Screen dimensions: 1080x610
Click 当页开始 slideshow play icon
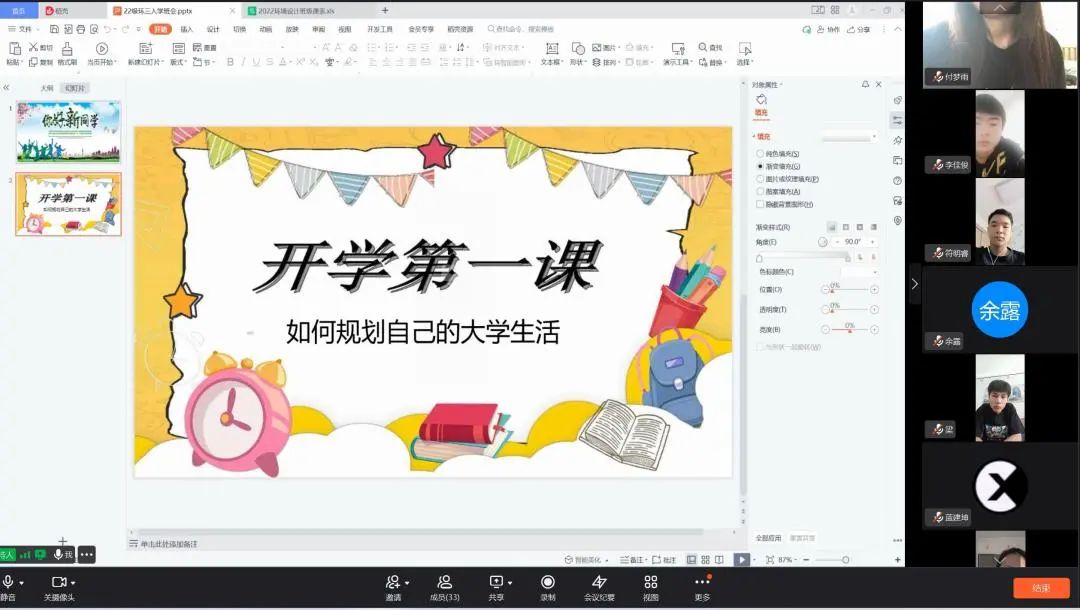coord(101,49)
